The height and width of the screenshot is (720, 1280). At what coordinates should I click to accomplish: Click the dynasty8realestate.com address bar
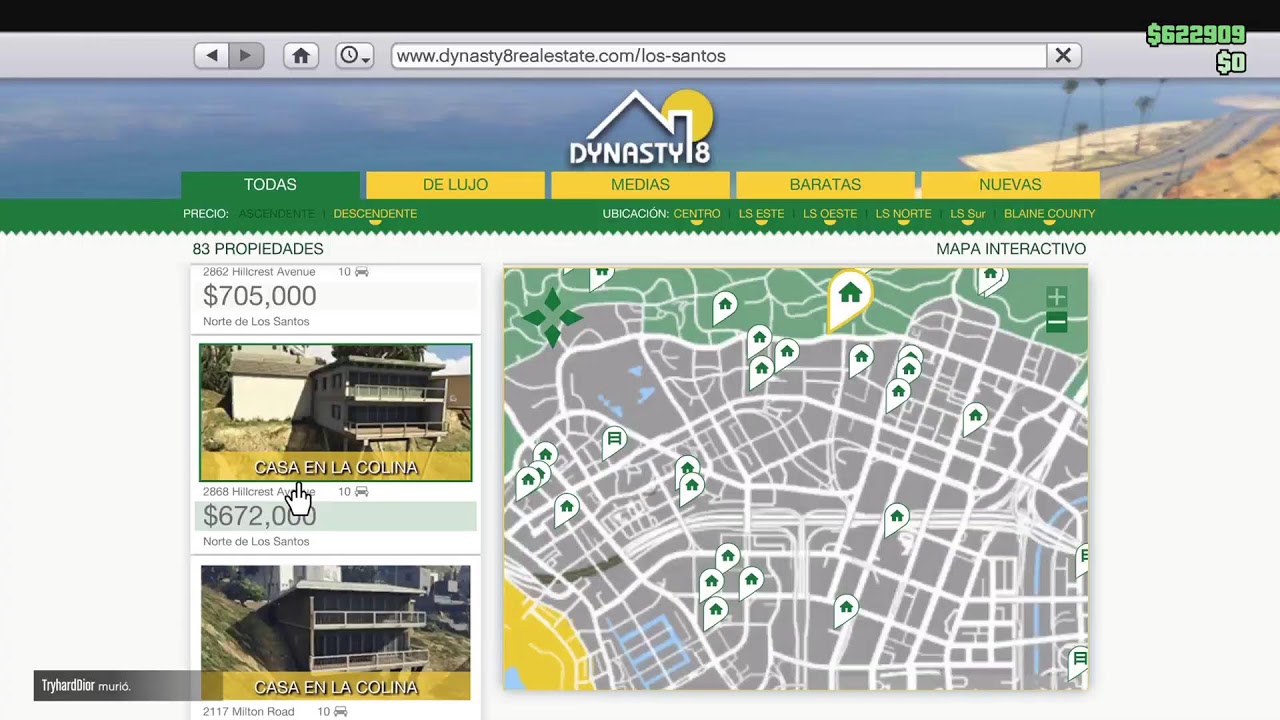[x=719, y=56]
